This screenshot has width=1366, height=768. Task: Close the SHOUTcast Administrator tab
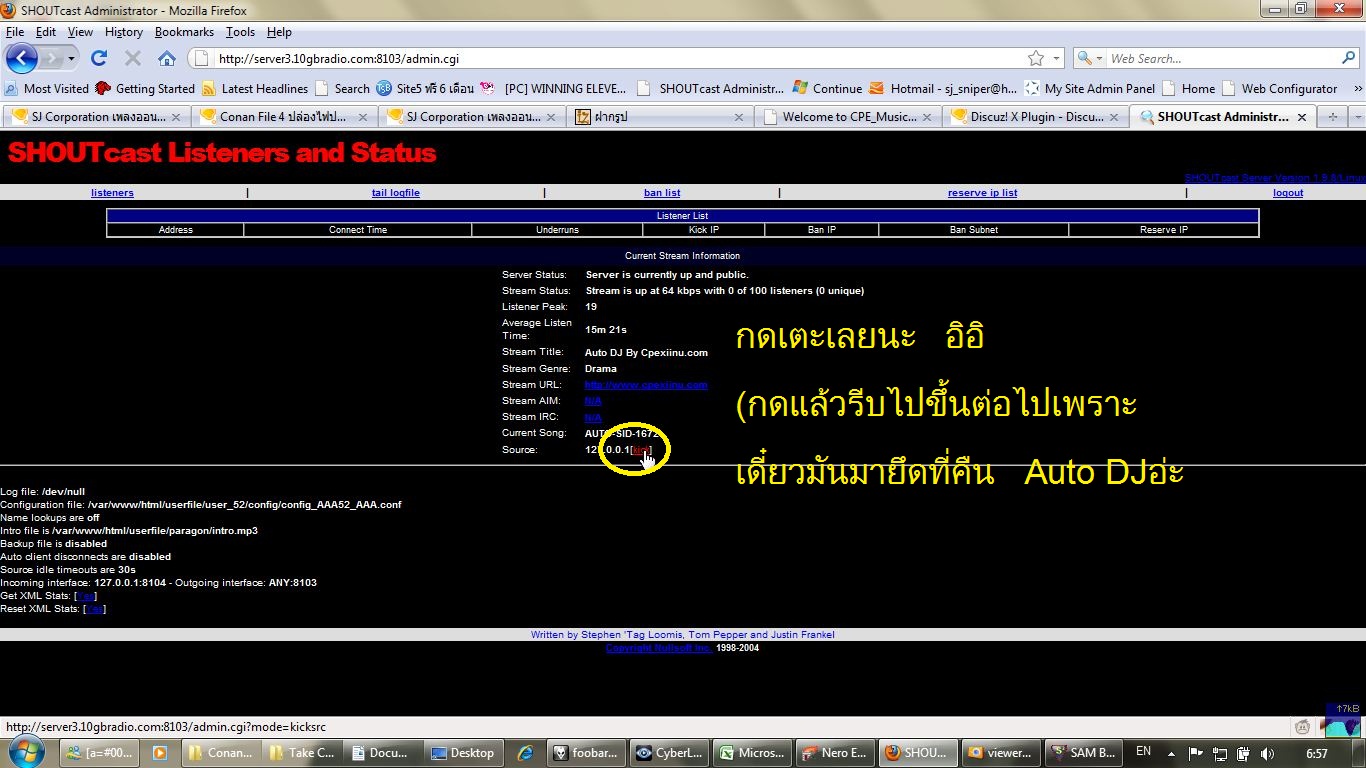(x=1301, y=117)
